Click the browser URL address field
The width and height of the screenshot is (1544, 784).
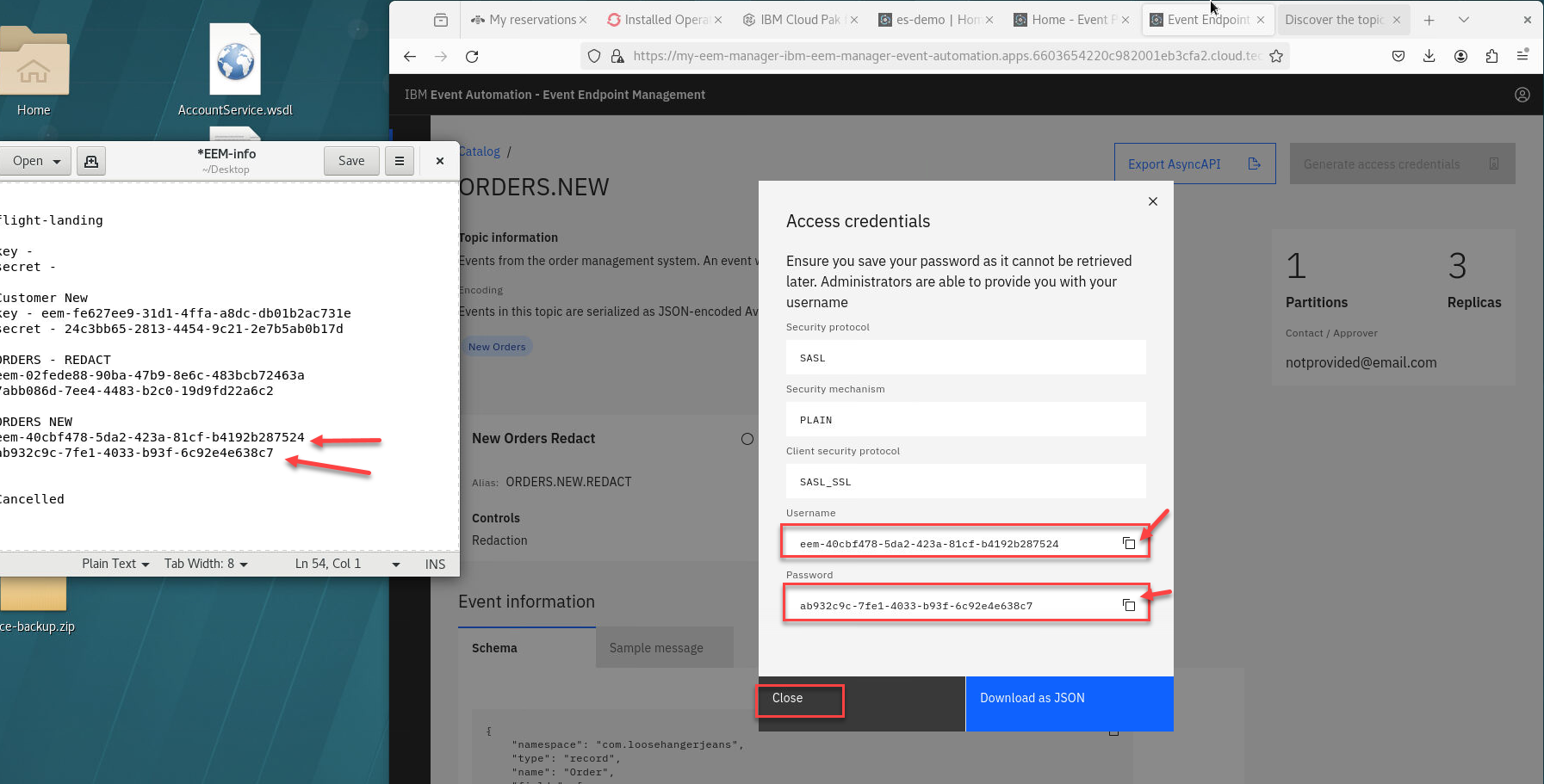pos(943,57)
